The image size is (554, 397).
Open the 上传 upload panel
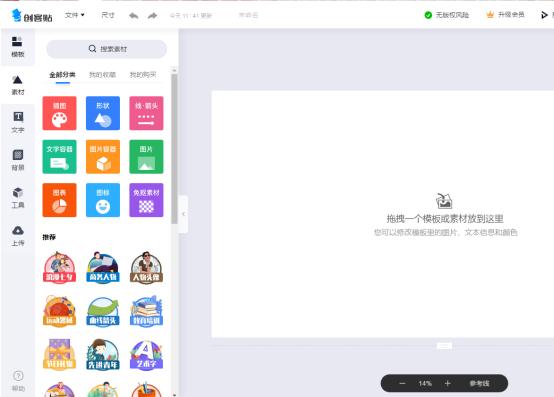(18, 236)
